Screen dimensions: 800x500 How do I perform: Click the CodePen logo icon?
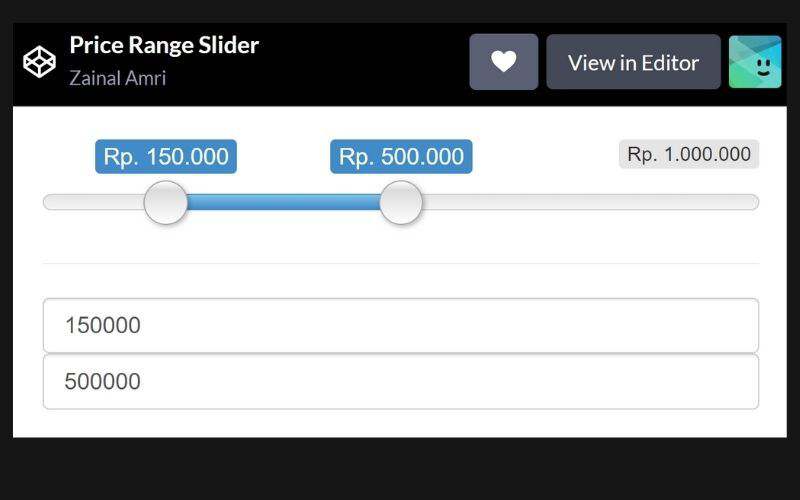(x=39, y=62)
